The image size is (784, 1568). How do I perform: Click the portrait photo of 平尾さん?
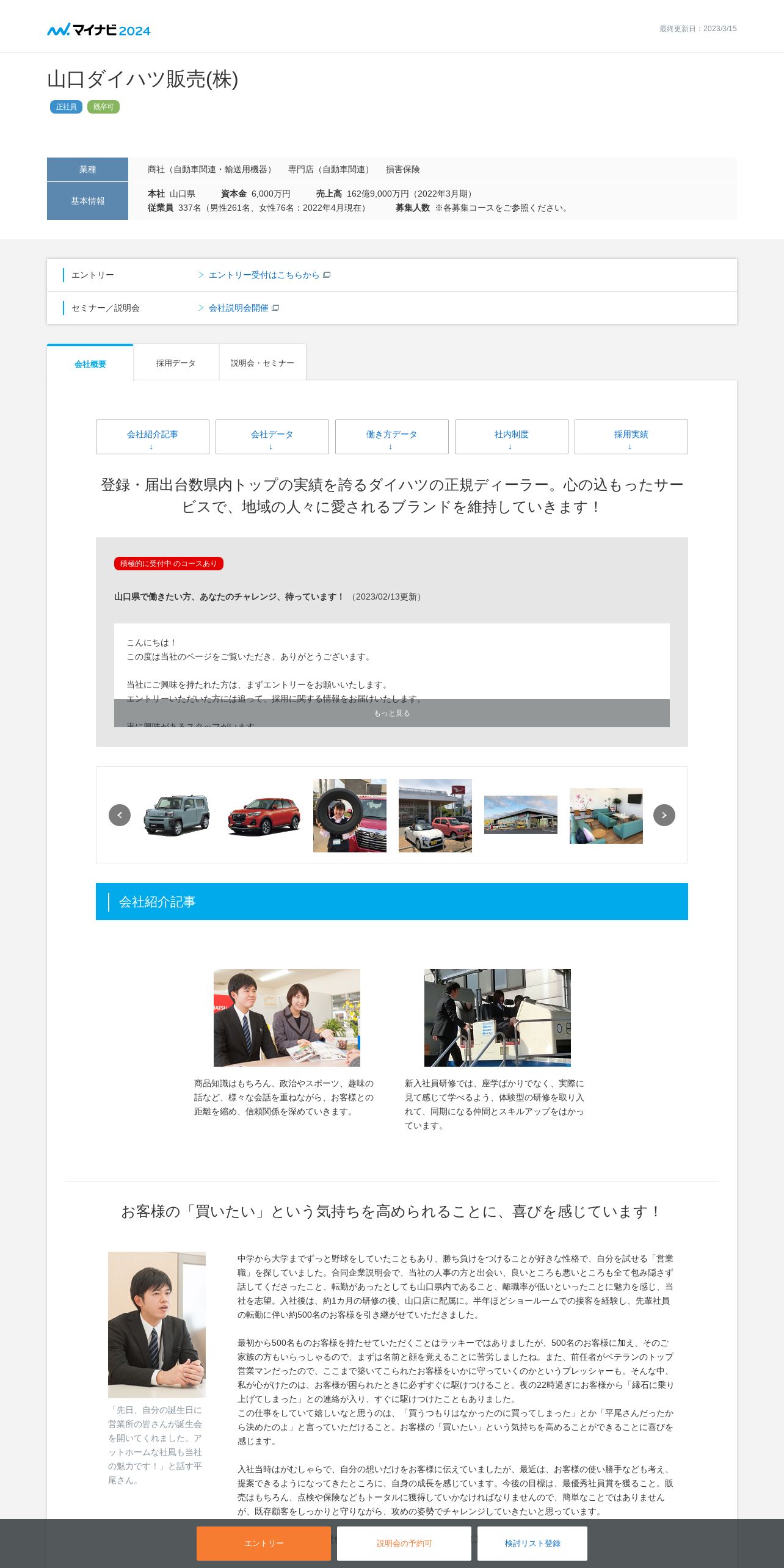(157, 1325)
